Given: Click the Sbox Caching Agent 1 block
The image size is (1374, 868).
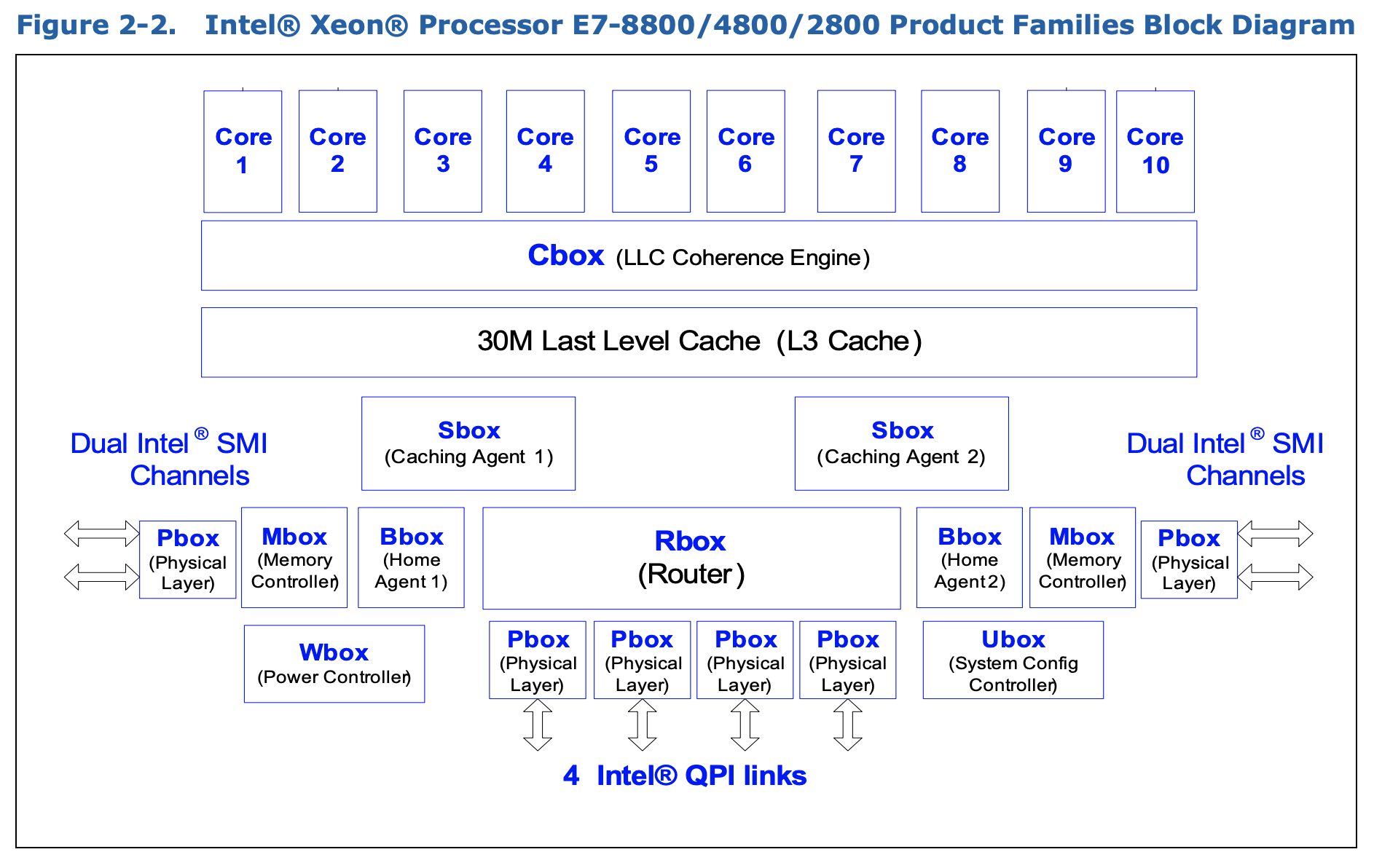Looking at the screenshot, I should click(x=468, y=443).
